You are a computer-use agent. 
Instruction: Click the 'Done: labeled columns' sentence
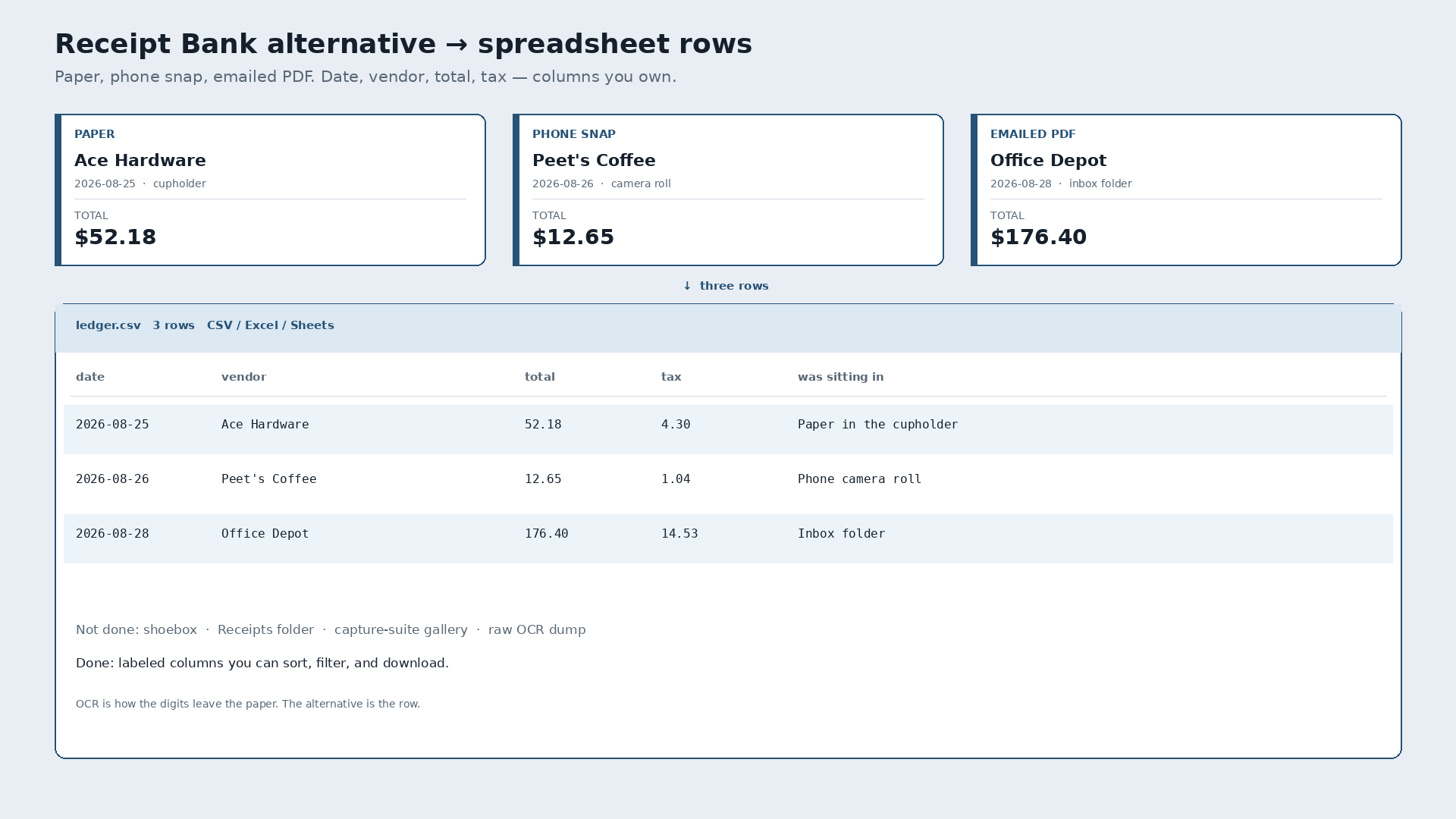pos(262,664)
